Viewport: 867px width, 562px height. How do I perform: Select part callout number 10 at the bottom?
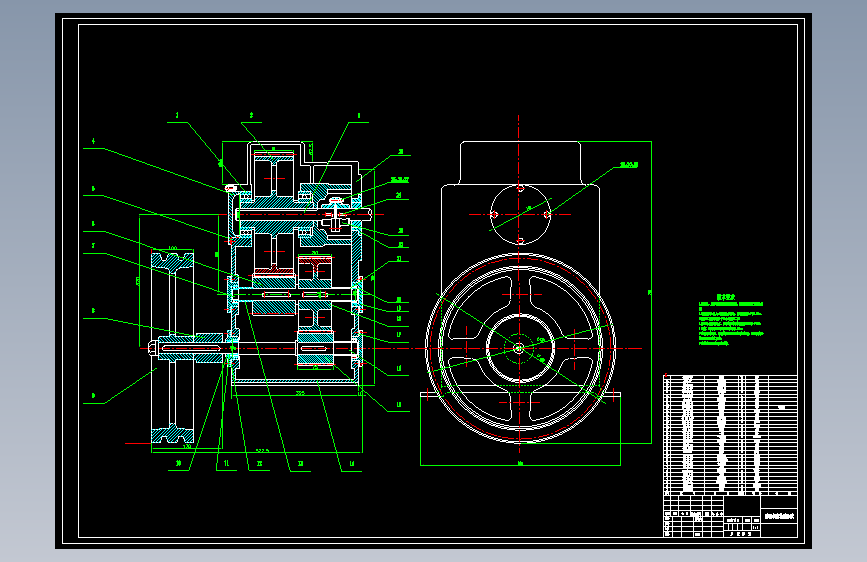[179, 464]
